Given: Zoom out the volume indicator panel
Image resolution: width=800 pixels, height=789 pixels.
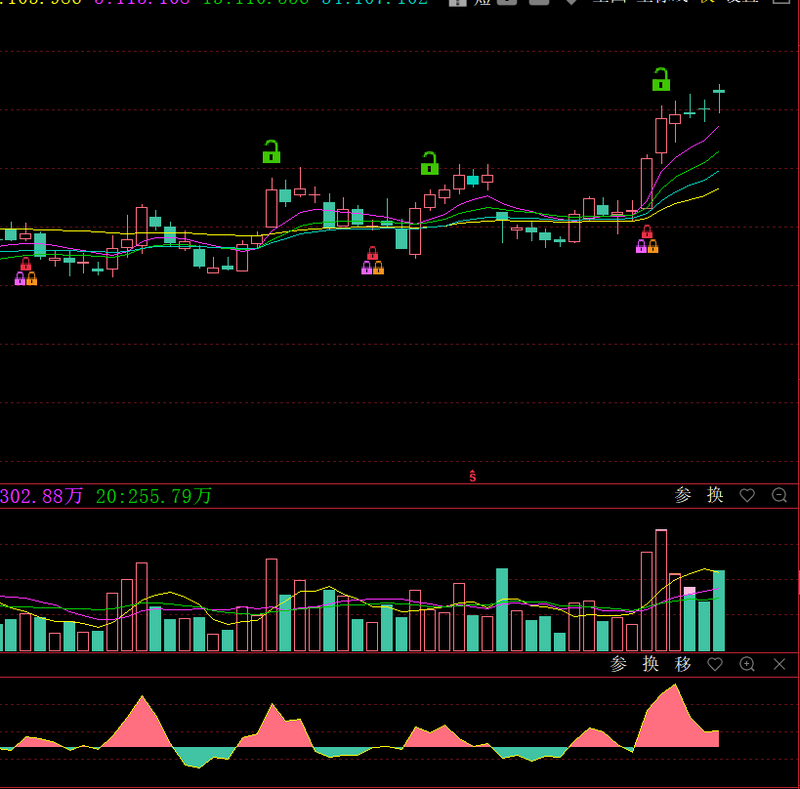Looking at the screenshot, I should click(779, 495).
